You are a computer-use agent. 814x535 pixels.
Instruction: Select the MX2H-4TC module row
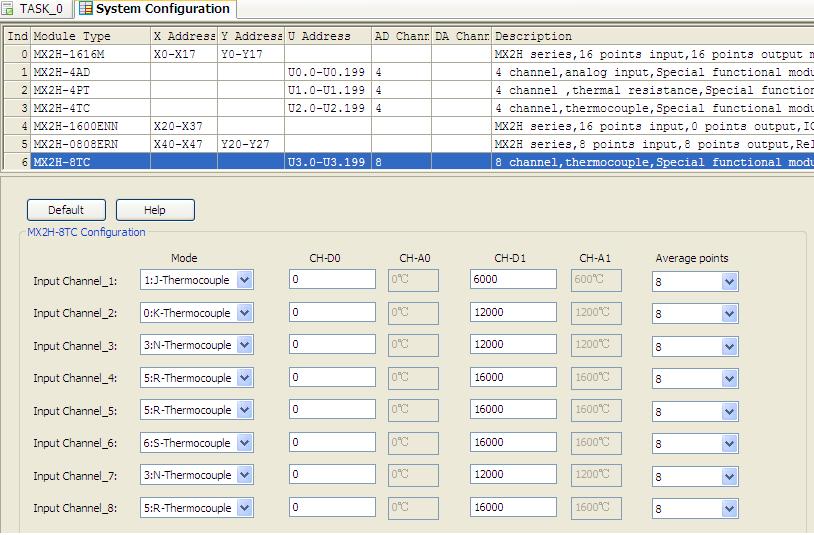tap(409, 108)
